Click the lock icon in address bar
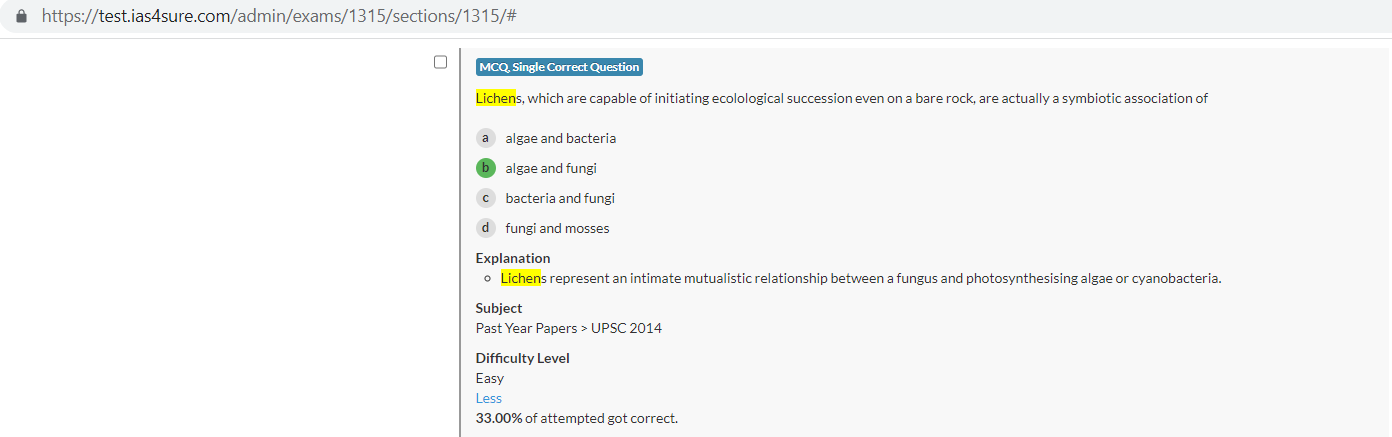The width and height of the screenshot is (1392, 437). [22, 17]
